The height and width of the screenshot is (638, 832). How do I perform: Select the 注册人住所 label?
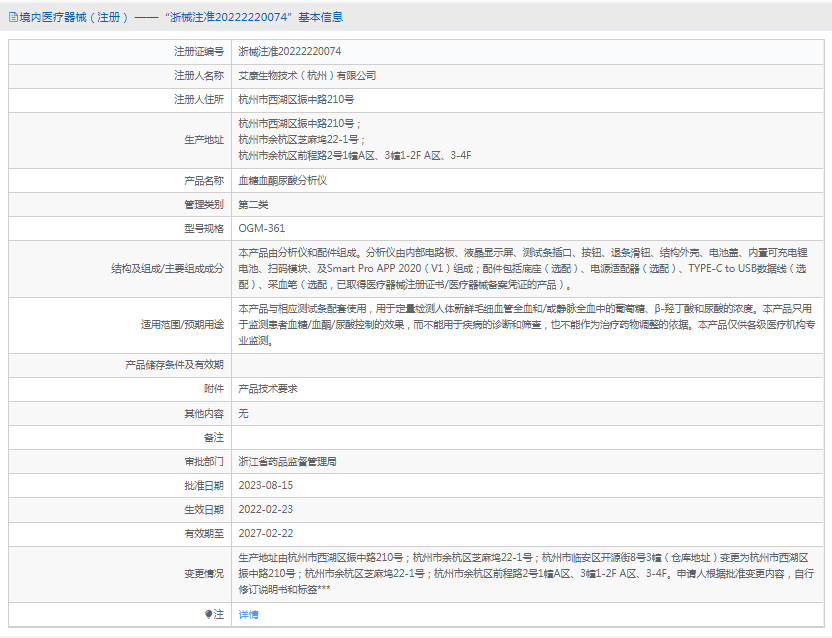tap(199, 99)
